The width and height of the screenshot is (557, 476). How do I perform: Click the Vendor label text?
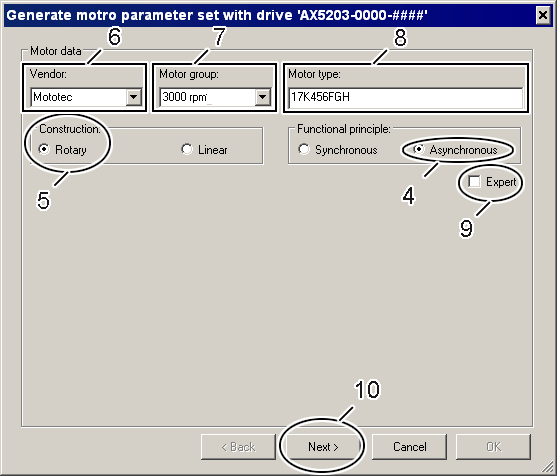pos(48,74)
